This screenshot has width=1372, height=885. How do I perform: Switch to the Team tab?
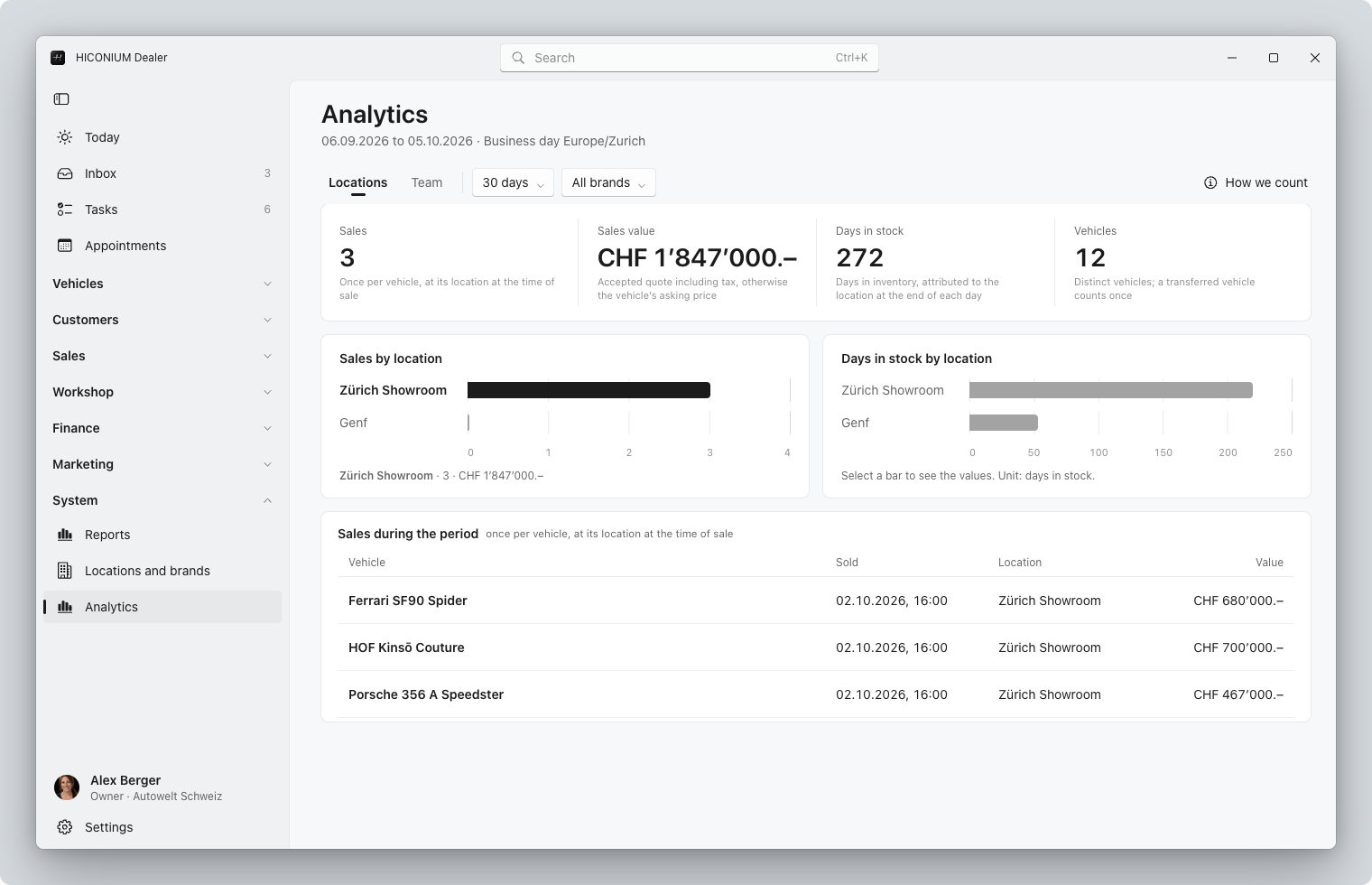pos(427,182)
